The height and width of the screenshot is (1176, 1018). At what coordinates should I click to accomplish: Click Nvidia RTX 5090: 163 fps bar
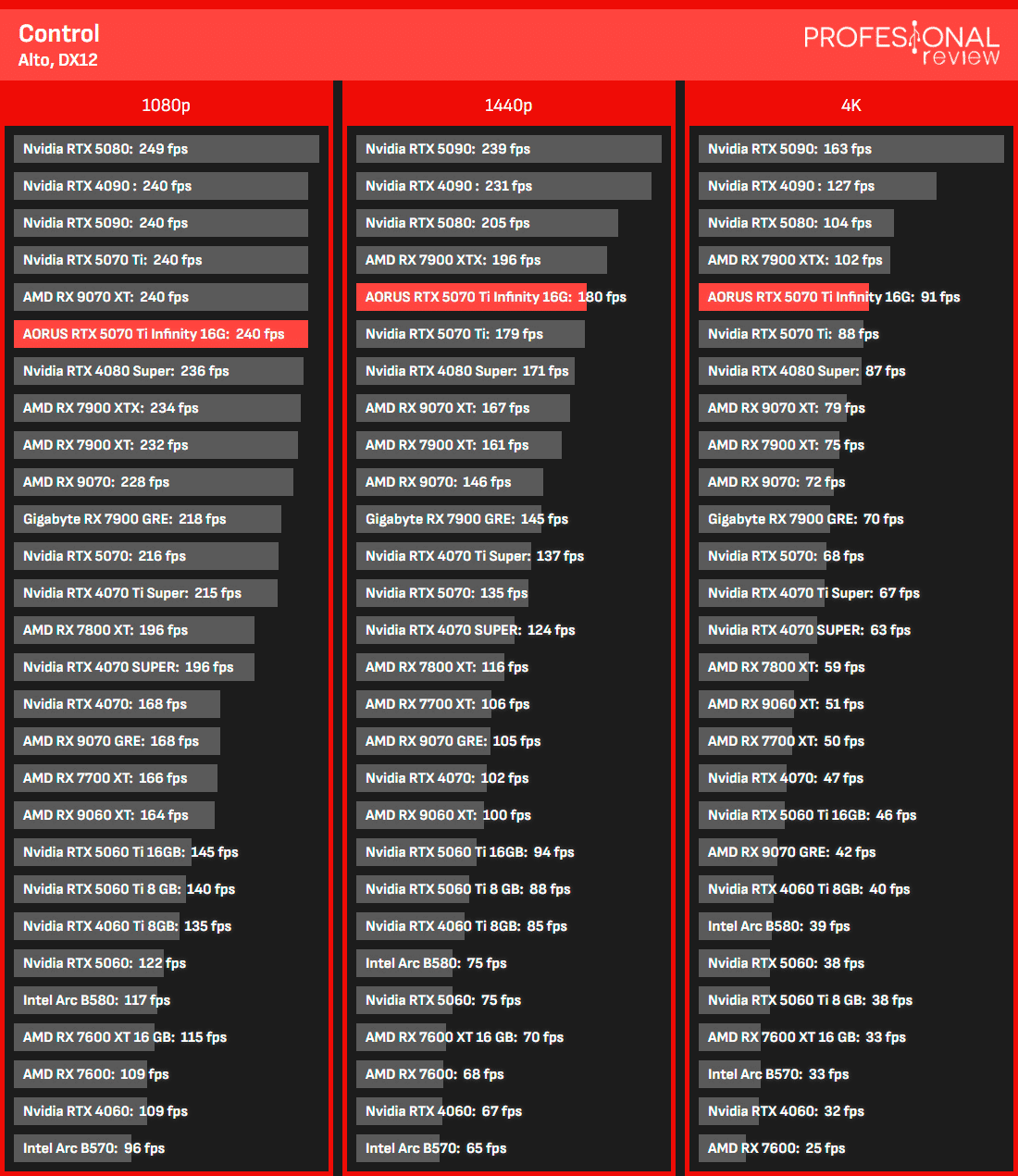[851, 149]
